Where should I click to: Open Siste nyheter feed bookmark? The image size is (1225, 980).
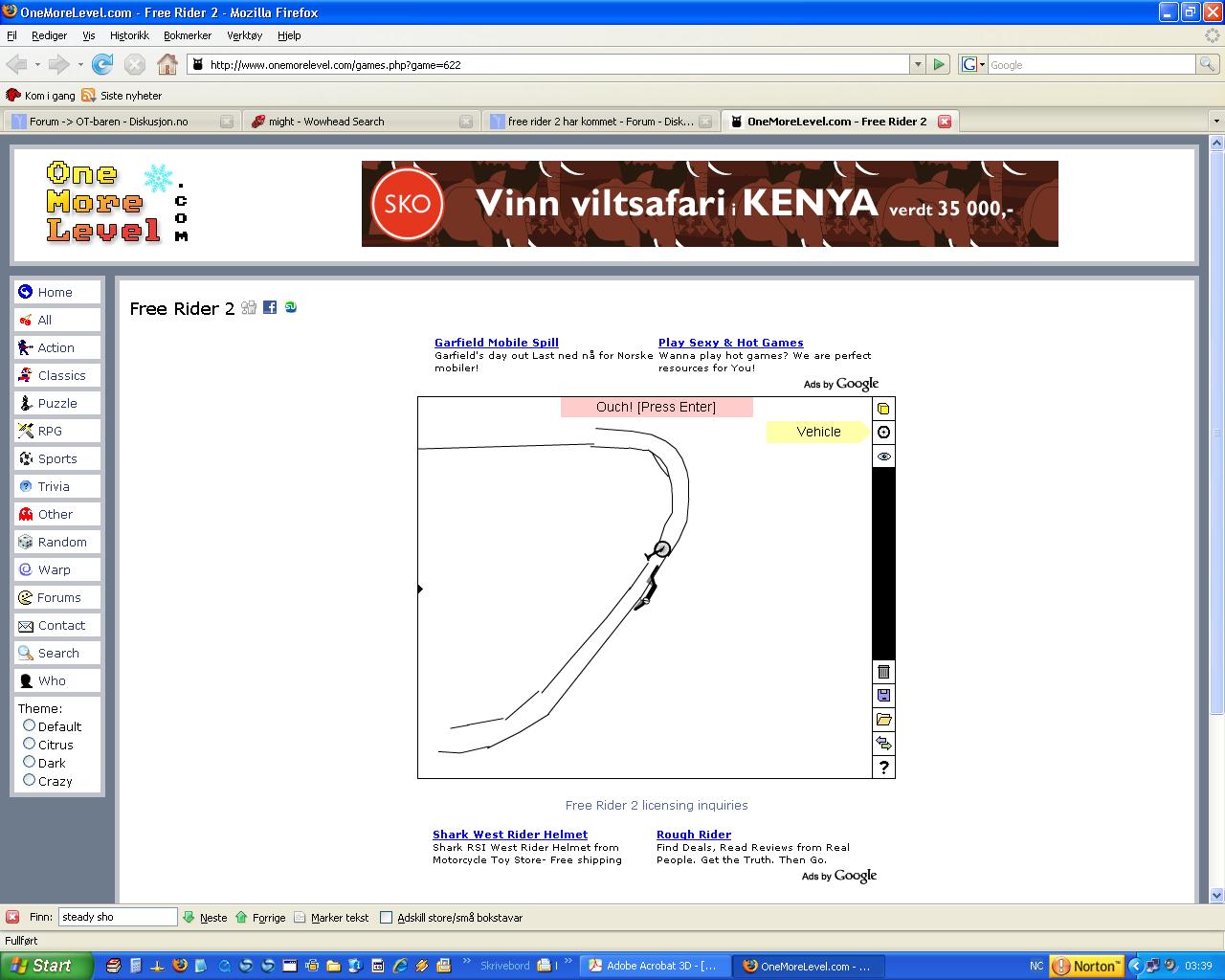point(122,96)
